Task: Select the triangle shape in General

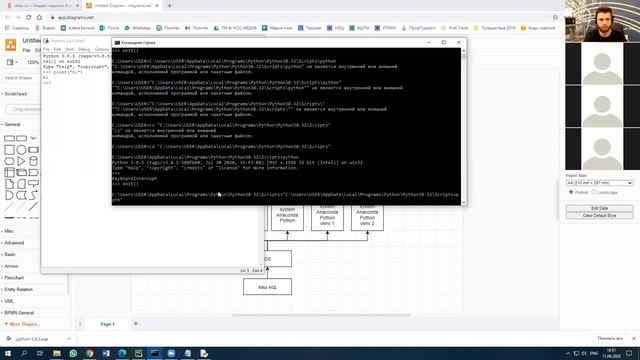Action: click(21, 161)
